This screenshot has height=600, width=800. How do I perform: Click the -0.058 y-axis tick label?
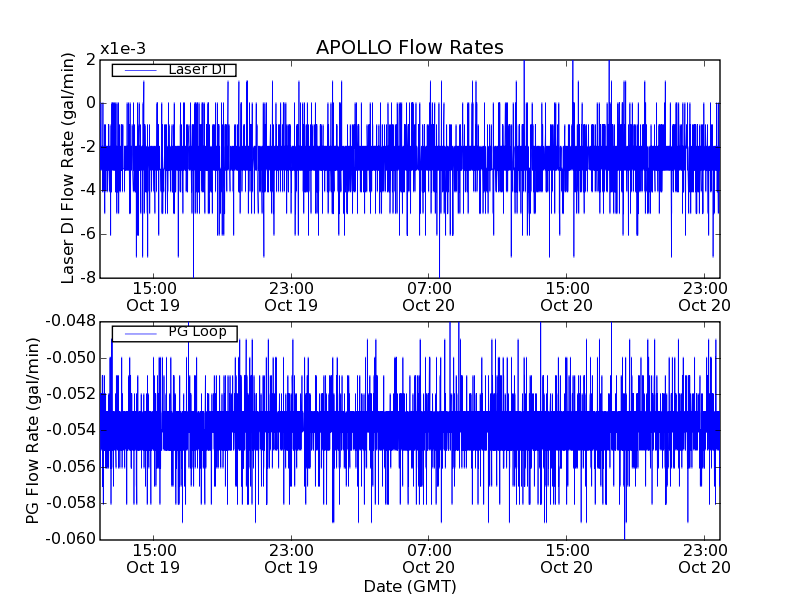tap(70, 503)
